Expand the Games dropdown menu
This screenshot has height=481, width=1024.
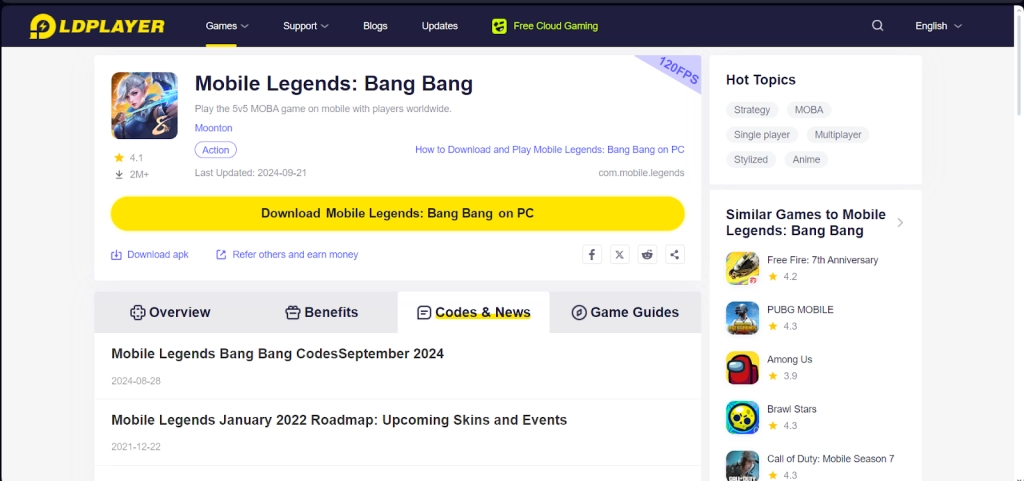point(227,26)
